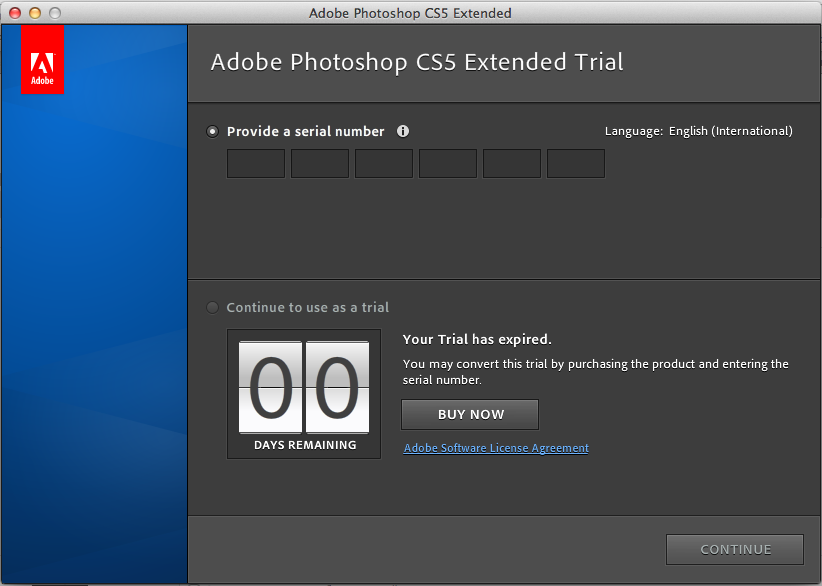Image resolution: width=822 pixels, height=586 pixels.
Task: Click the 'DAYS REMAINING' label
Action: [305, 445]
